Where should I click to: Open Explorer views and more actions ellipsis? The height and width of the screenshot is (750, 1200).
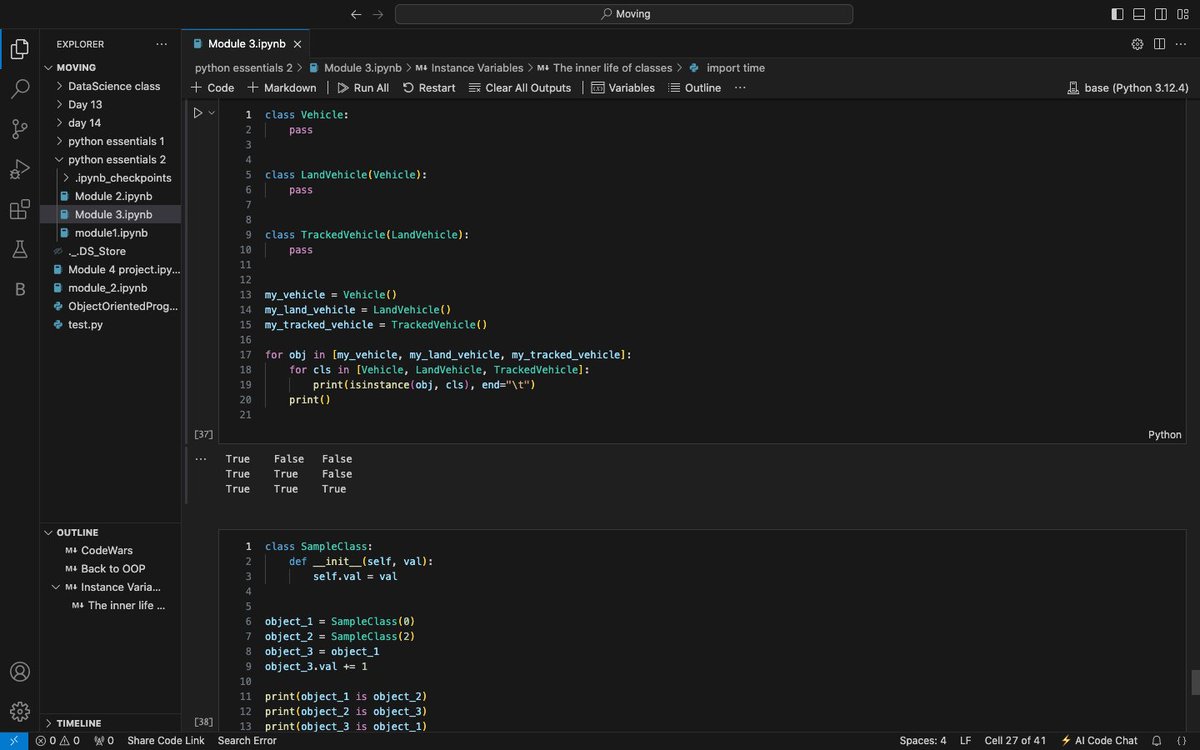(x=162, y=44)
